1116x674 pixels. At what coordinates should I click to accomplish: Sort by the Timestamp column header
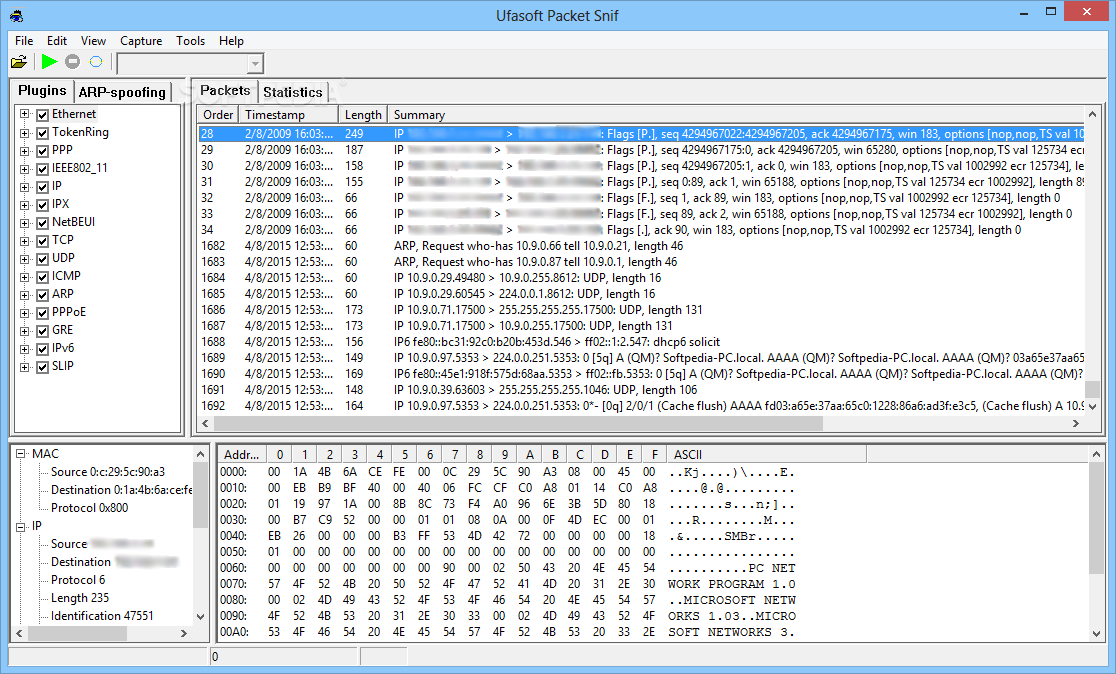tap(288, 115)
